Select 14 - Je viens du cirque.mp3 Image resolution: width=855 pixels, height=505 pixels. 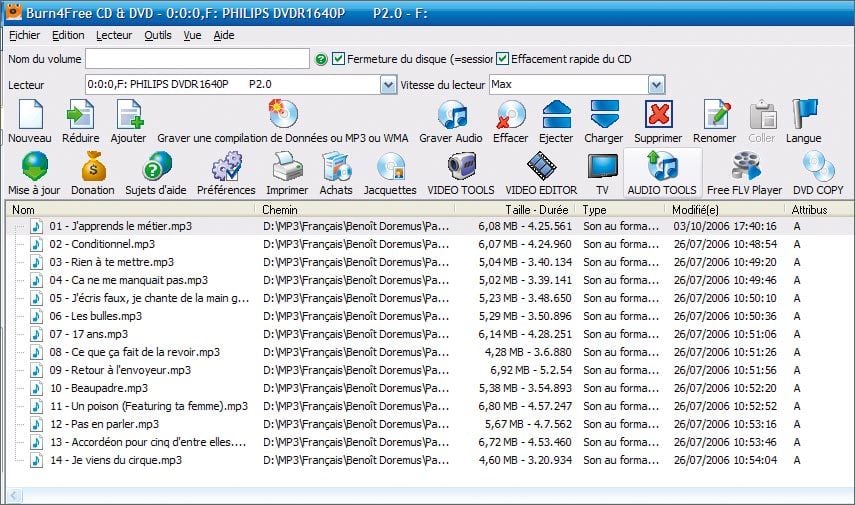(x=116, y=460)
